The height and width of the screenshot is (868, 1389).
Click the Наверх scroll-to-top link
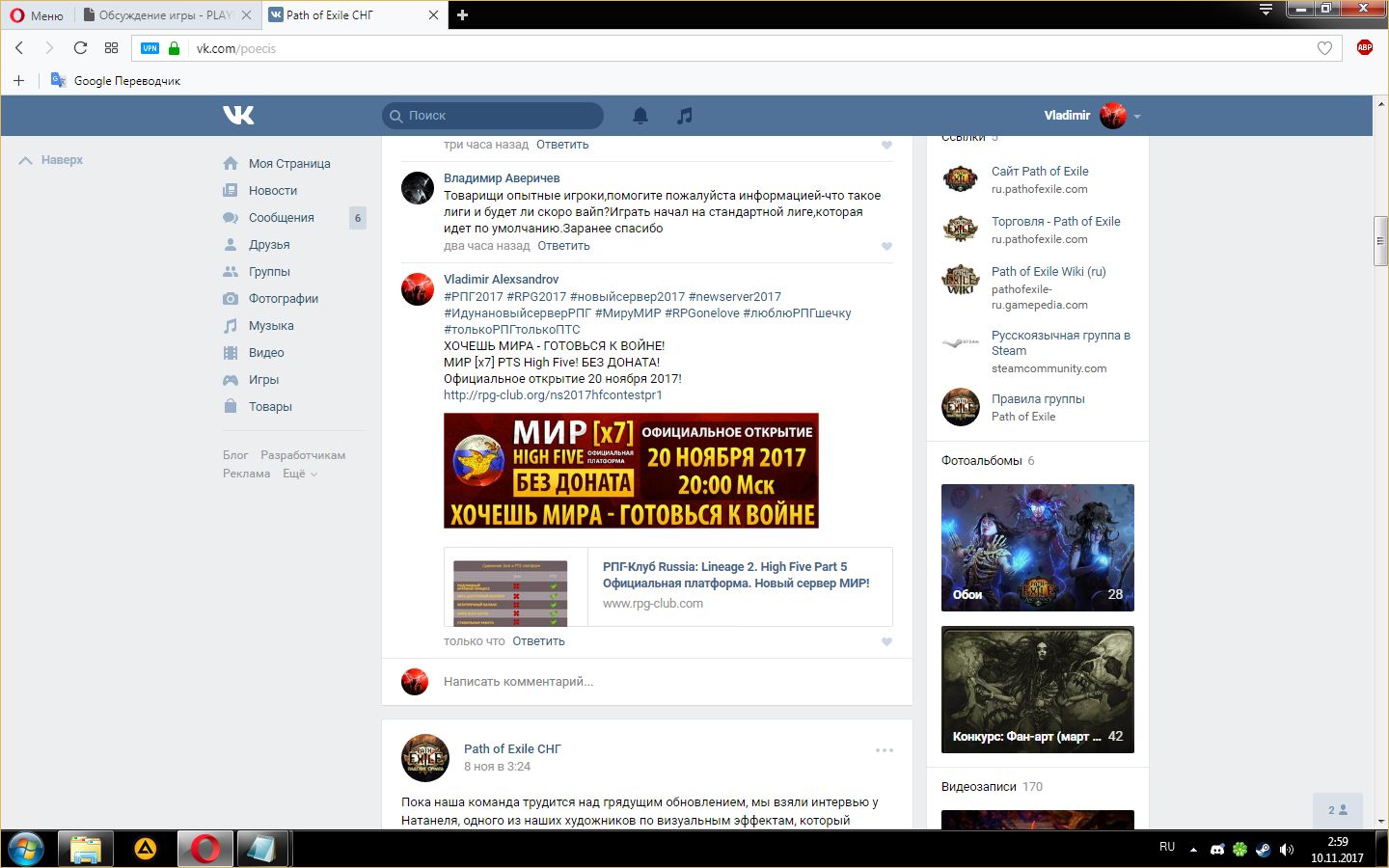click(51, 160)
